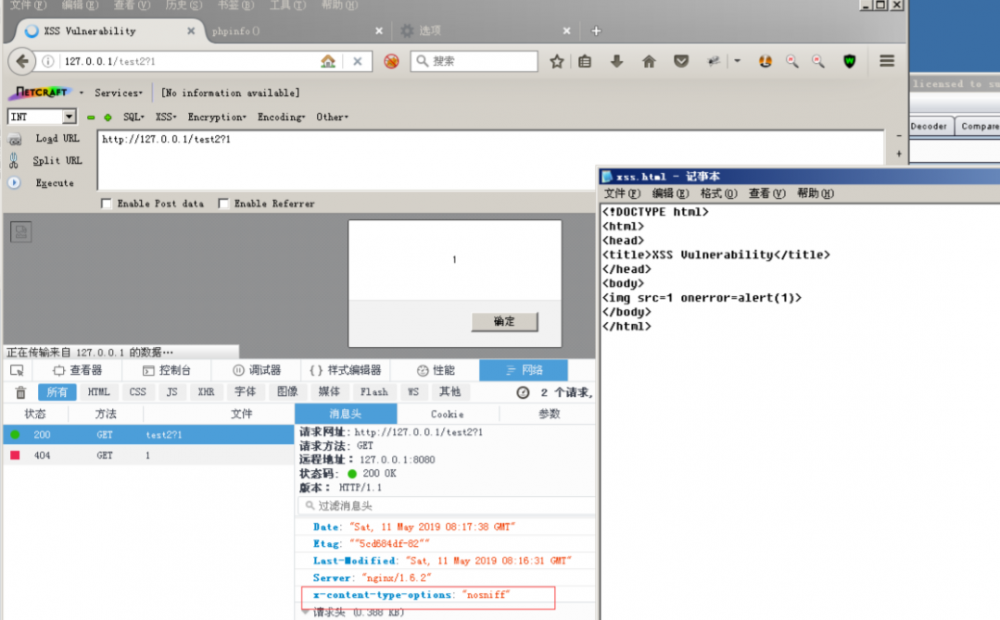Screen dimensions: 1000x620
Task: Filter network requests by HTML
Action: (98, 392)
